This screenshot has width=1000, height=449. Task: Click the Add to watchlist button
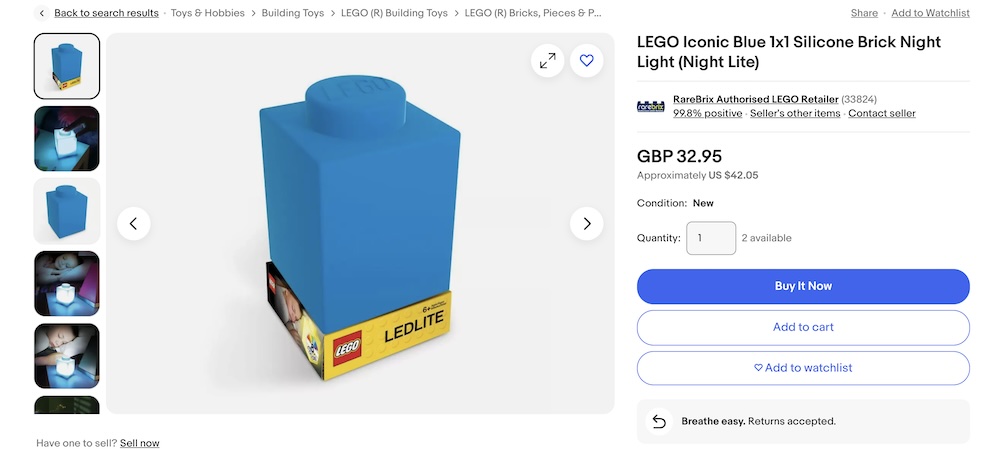coord(803,368)
